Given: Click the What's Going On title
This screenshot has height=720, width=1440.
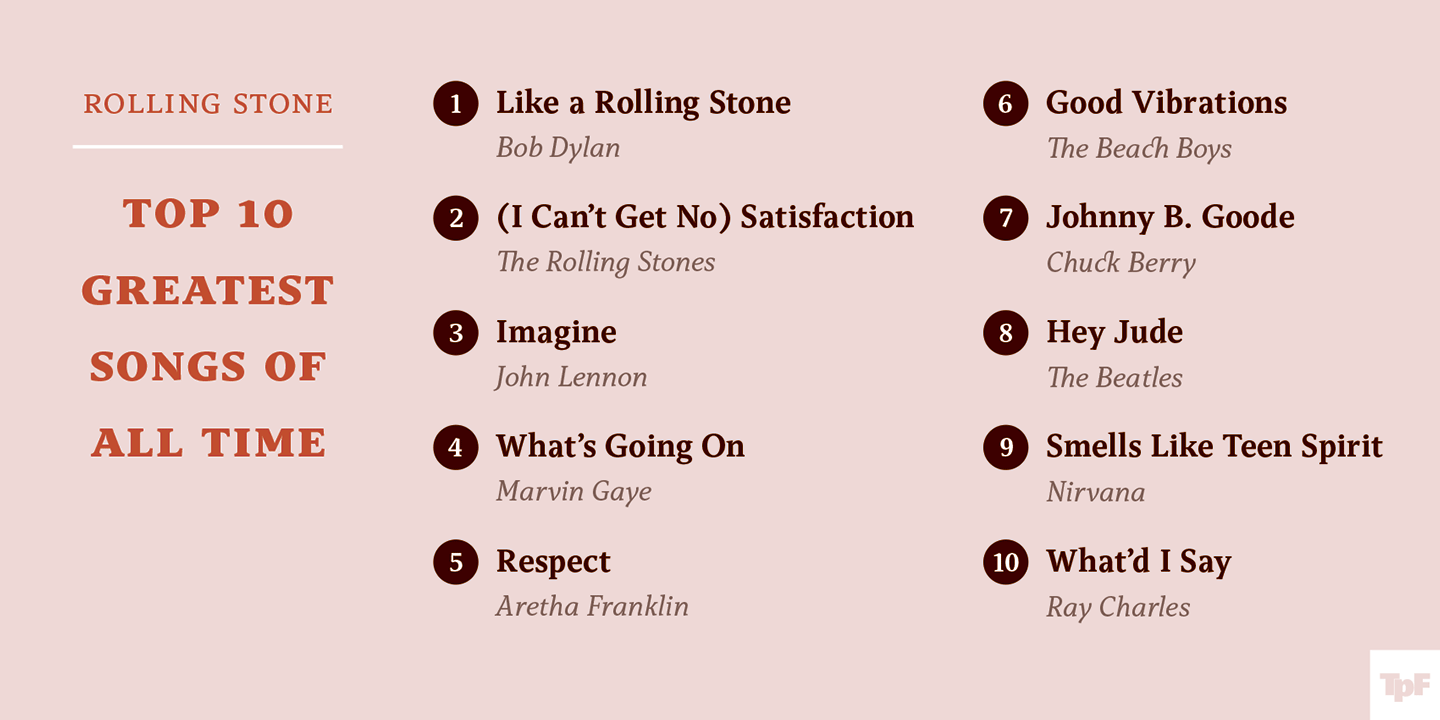Looking at the screenshot, I should [x=620, y=448].
